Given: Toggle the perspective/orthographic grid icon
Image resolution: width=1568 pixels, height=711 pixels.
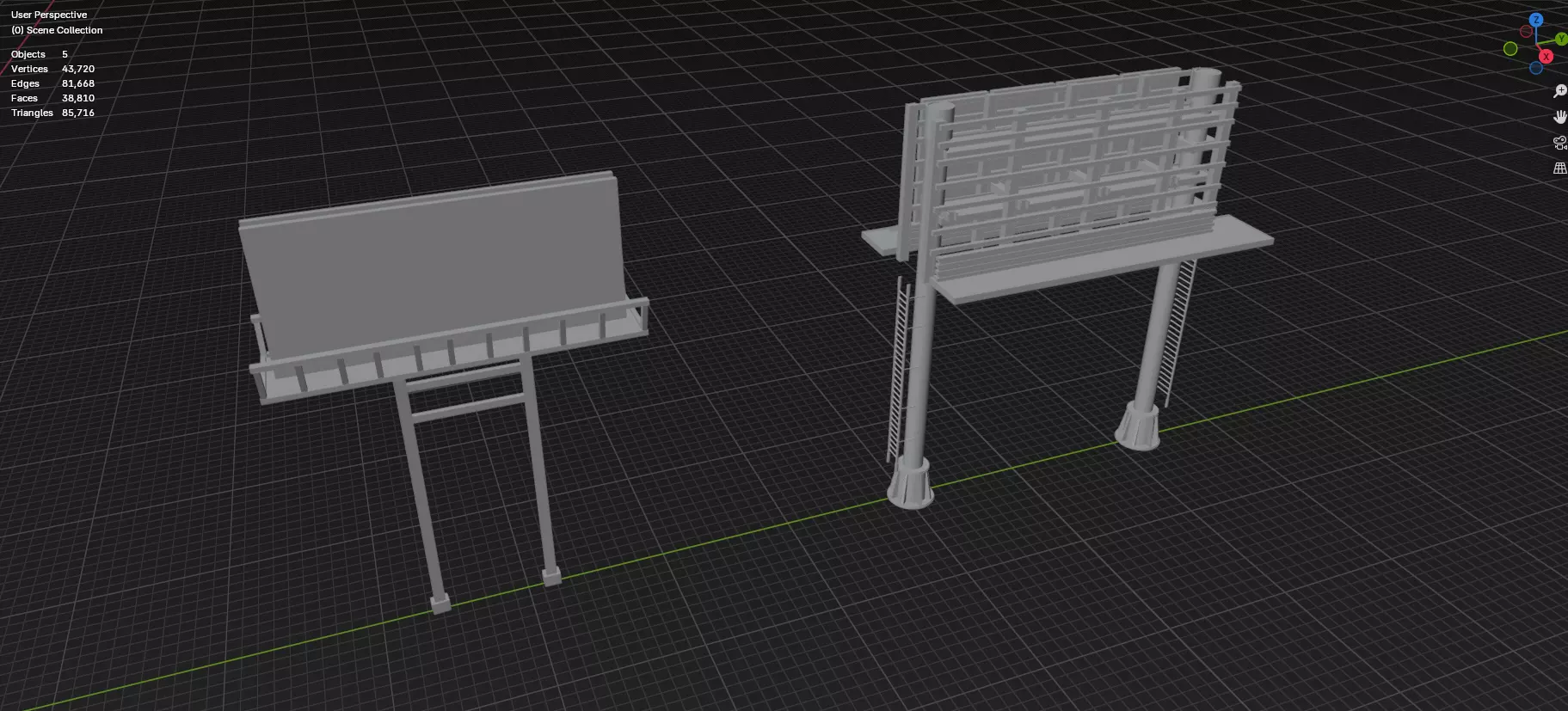Looking at the screenshot, I should tap(1560, 169).
